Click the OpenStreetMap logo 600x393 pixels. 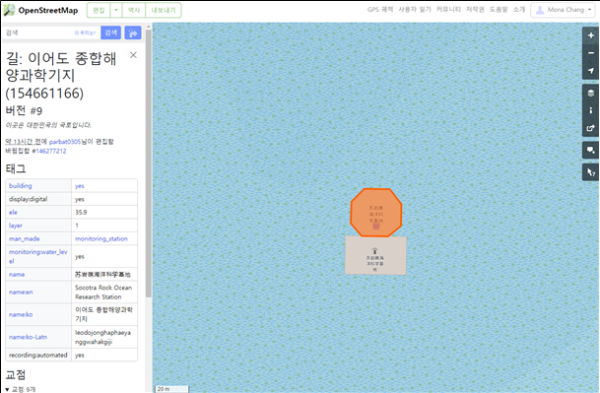41,10
